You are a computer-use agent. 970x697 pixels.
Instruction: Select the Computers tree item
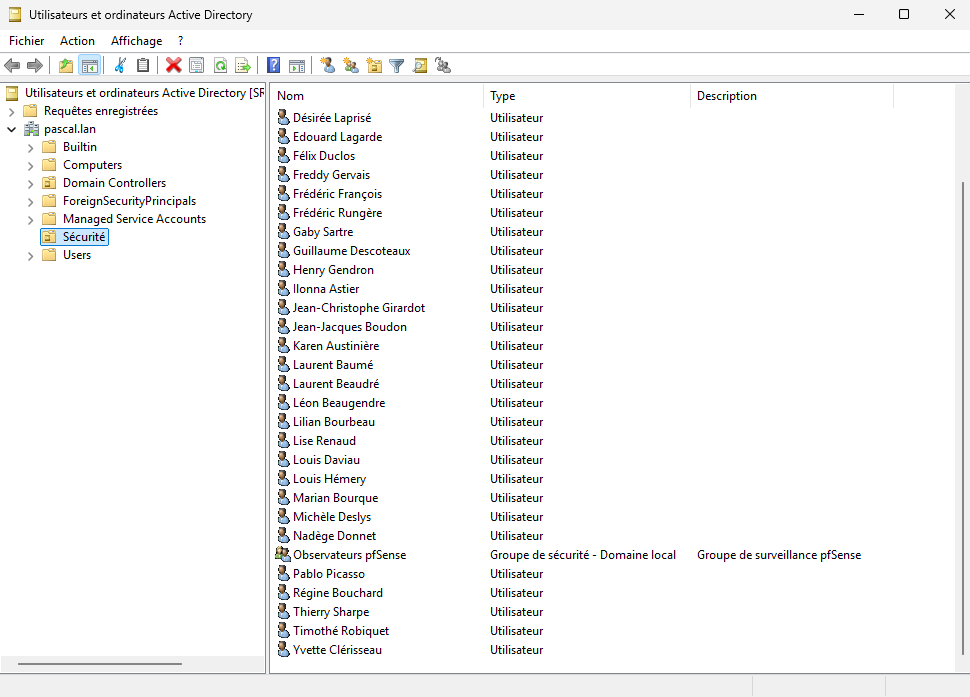point(92,165)
